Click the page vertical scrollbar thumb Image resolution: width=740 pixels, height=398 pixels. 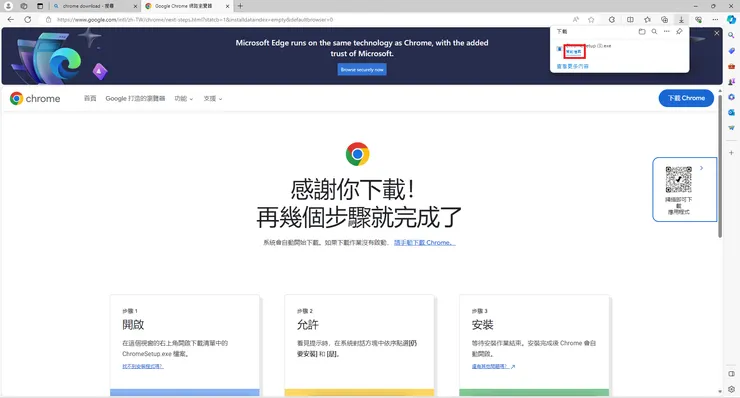click(x=720, y=165)
